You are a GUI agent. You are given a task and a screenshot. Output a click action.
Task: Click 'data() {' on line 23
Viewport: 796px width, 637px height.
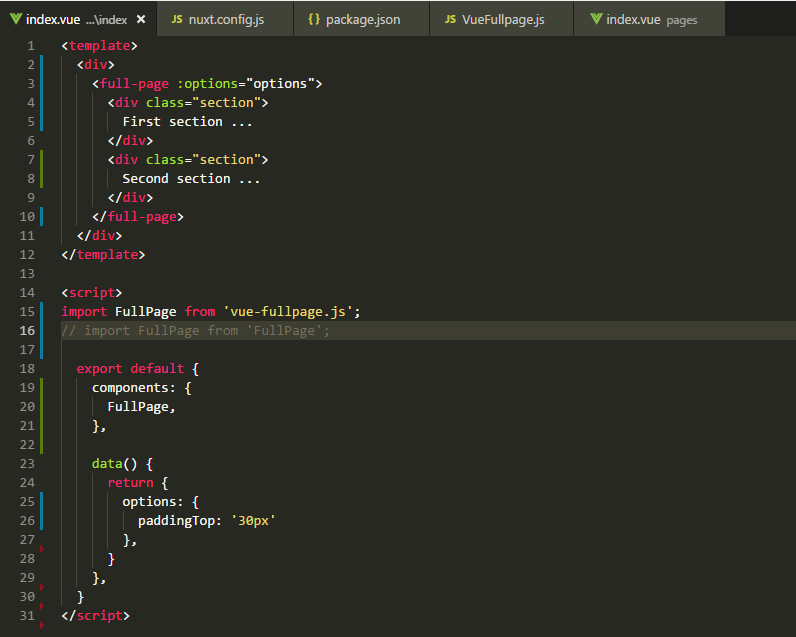(x=122, y=464)
